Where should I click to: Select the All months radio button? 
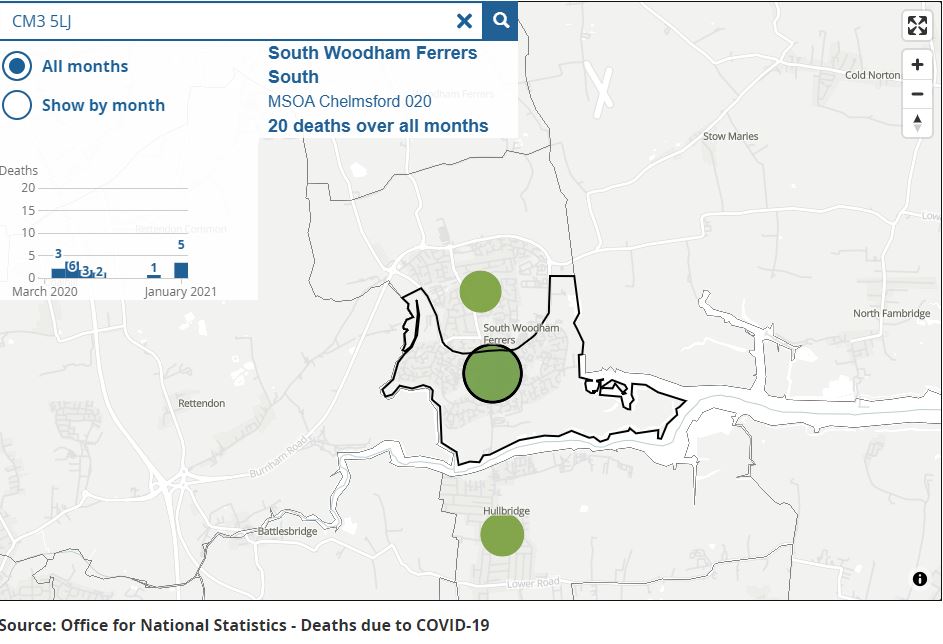point(17,66)
